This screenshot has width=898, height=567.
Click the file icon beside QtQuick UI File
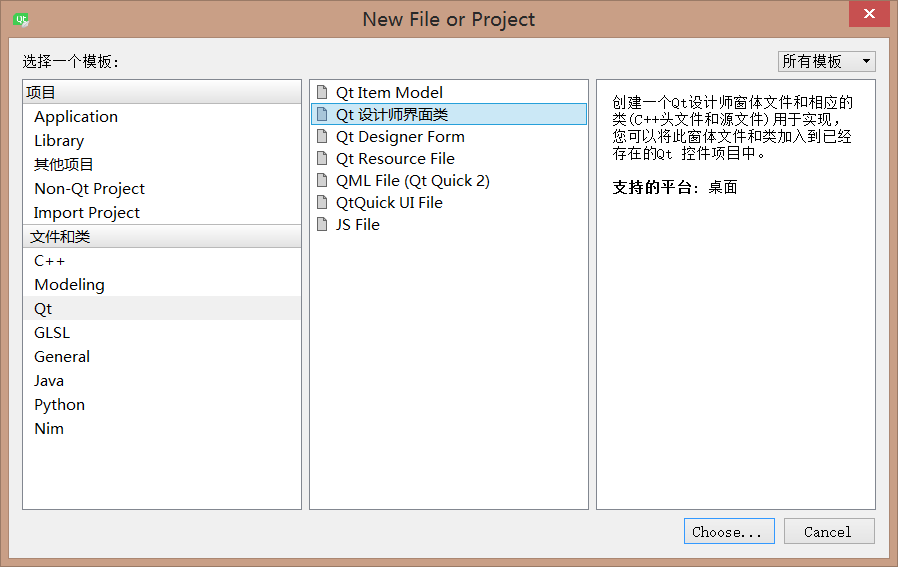pos(322,202)
